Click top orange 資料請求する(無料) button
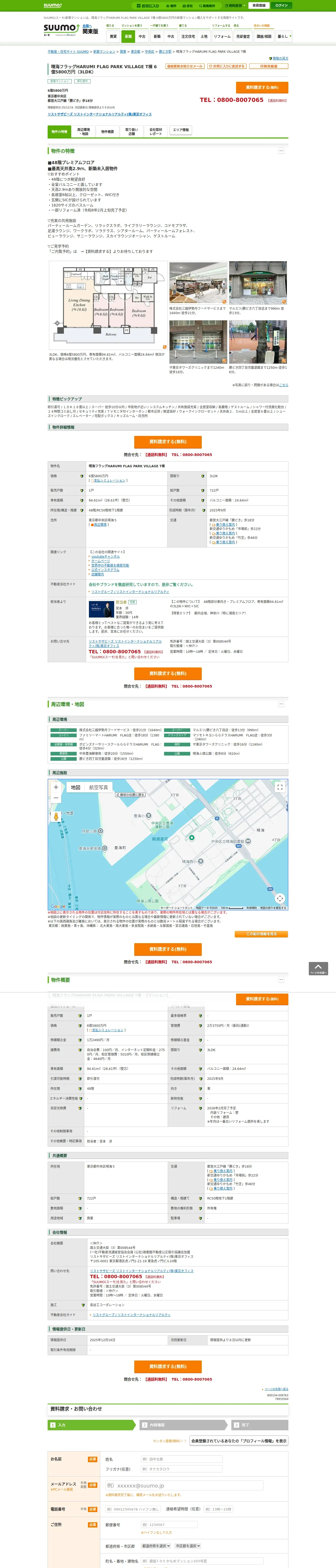Image resolution: width=336 pixels, height=1568 pixels. click(x=262, y=87)
